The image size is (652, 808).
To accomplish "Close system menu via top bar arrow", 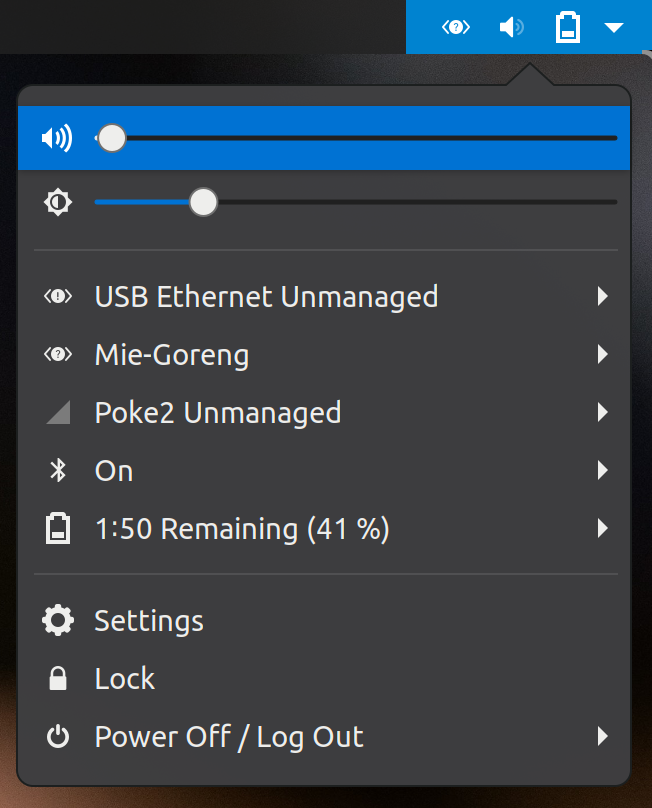I will [614, 27].
